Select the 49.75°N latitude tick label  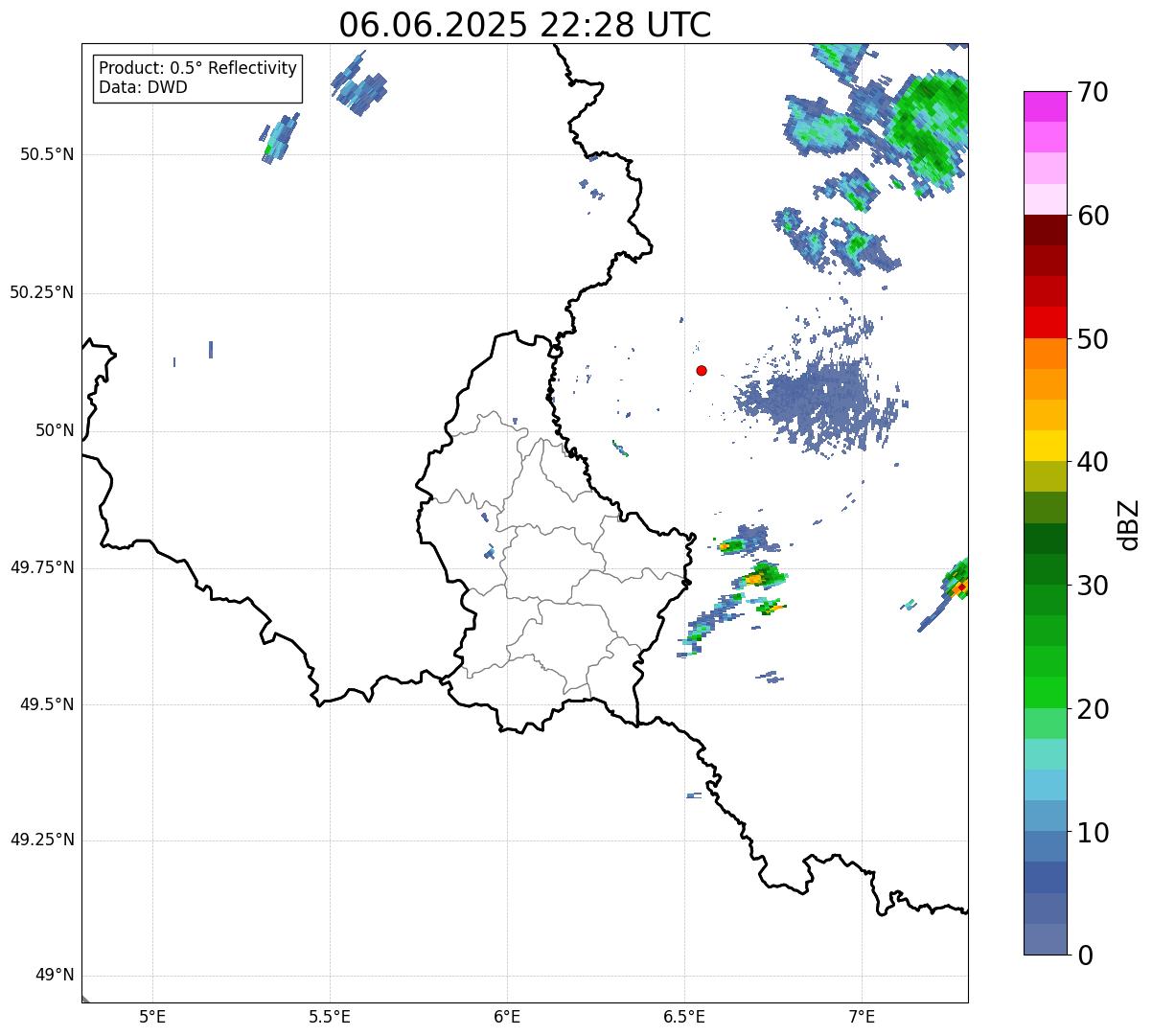[x=41, y=567]
